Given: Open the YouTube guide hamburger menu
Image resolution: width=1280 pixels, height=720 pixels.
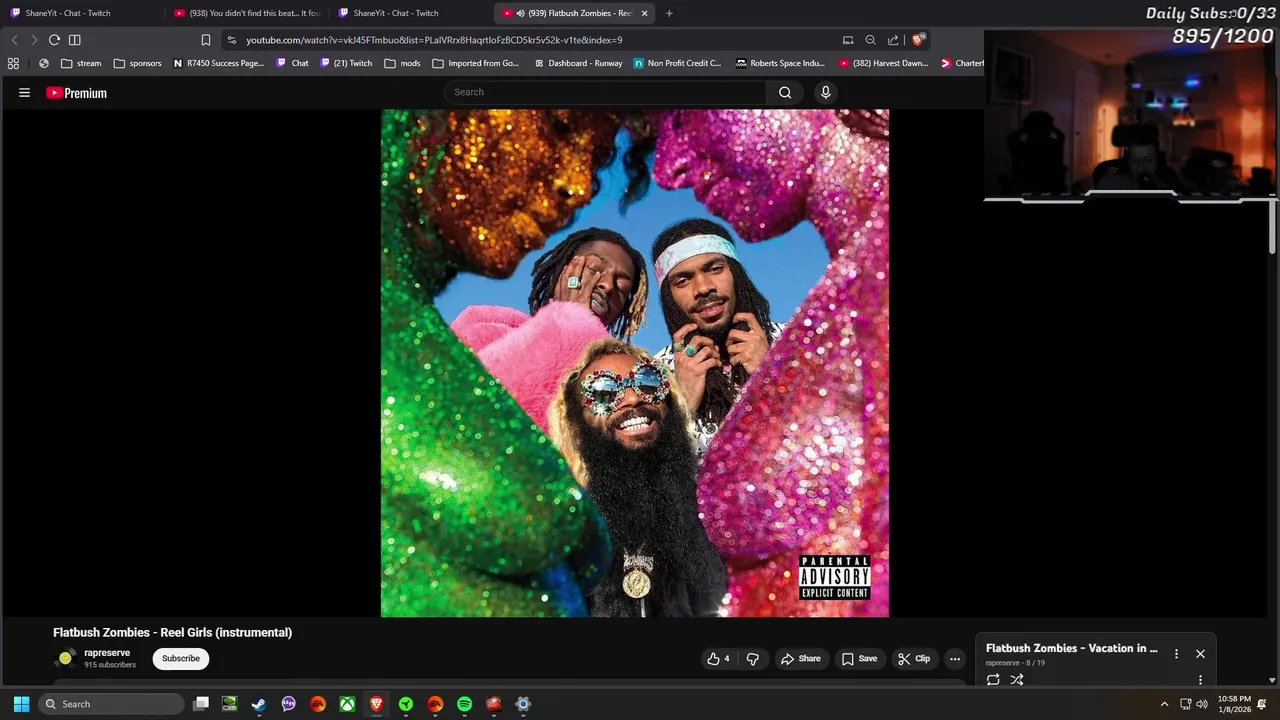Looking at the screenshot, I should click(x=24, y=93).
